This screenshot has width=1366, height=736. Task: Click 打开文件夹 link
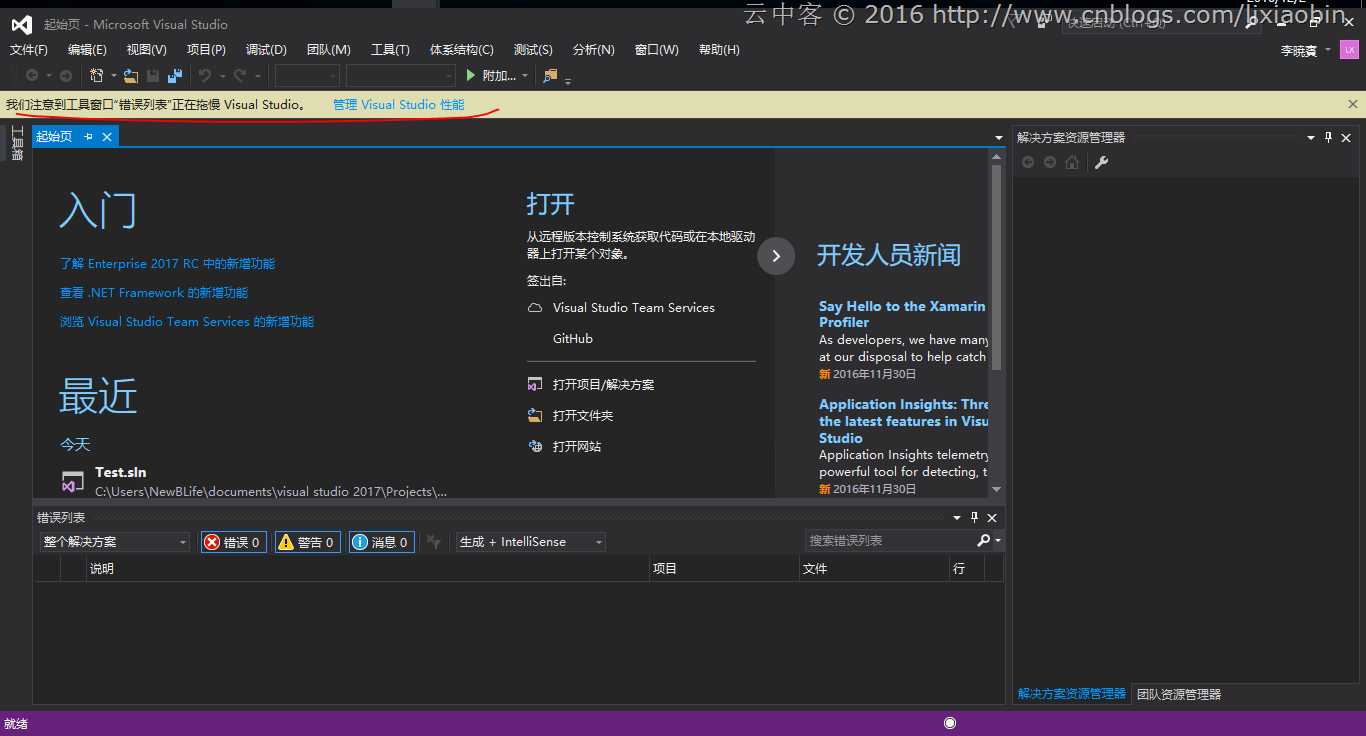(583, 415)
